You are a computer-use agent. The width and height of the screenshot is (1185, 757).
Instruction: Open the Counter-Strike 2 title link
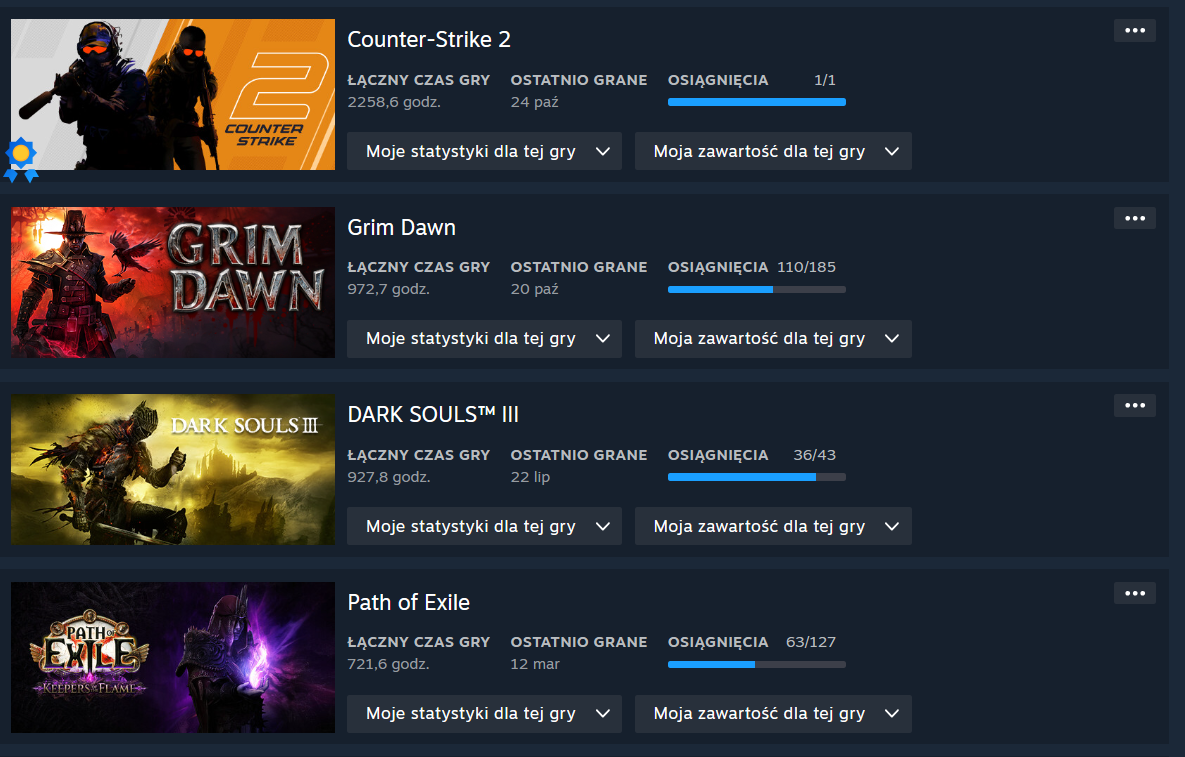pos(429,39)
